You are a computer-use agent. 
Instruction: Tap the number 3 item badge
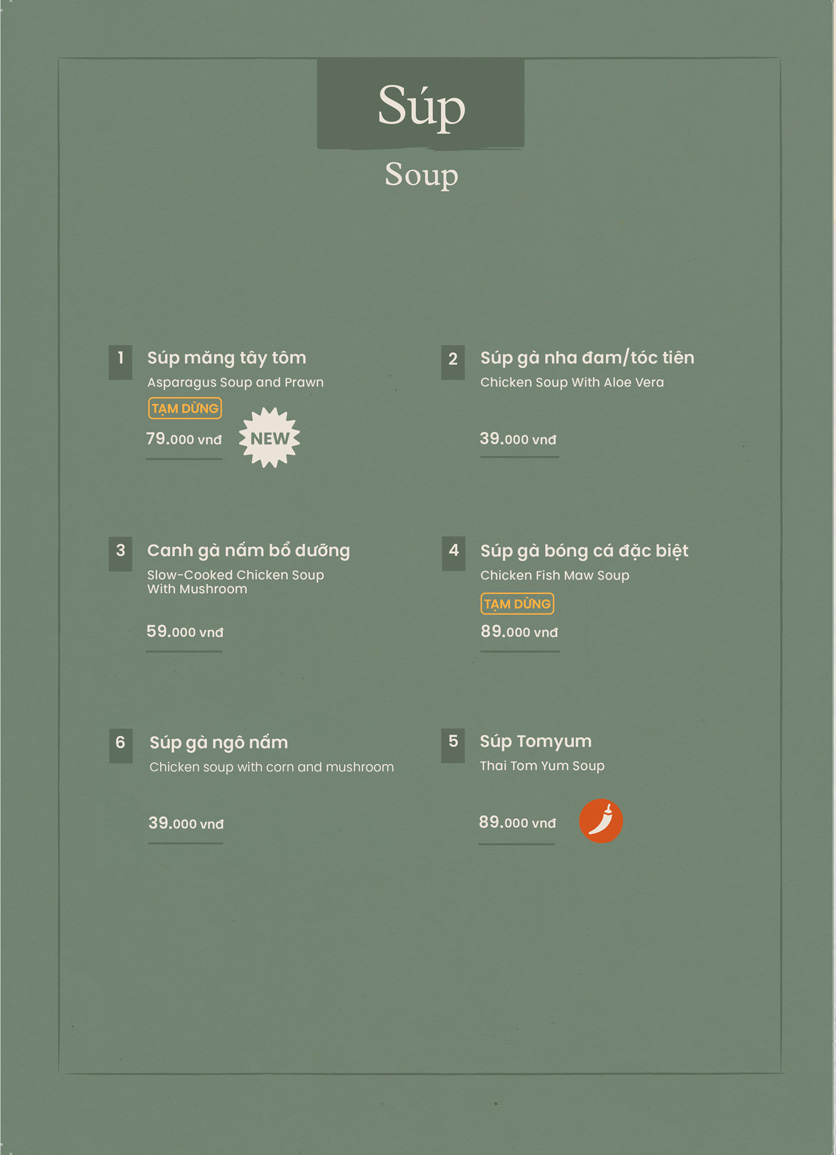point(120,553)
